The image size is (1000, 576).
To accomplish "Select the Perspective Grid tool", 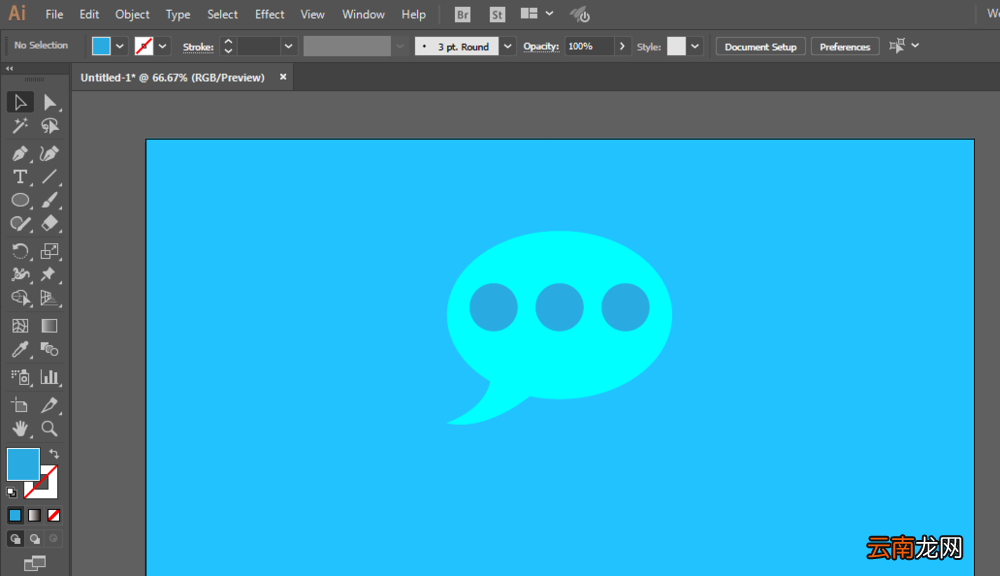I will point(49,298).
